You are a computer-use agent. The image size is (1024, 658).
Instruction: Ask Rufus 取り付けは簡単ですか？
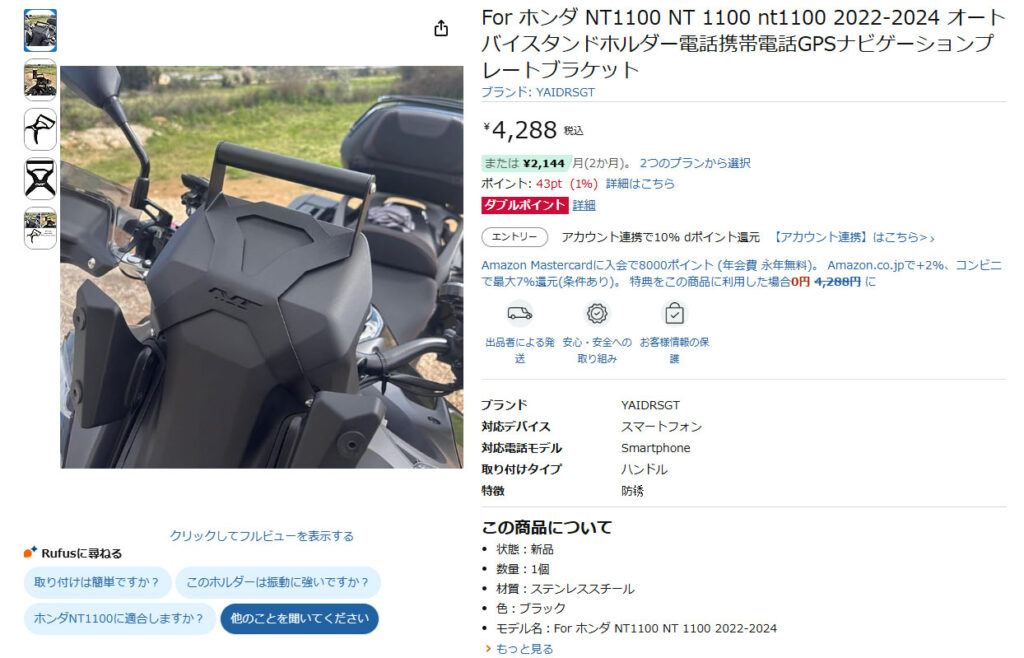point(97,582)
